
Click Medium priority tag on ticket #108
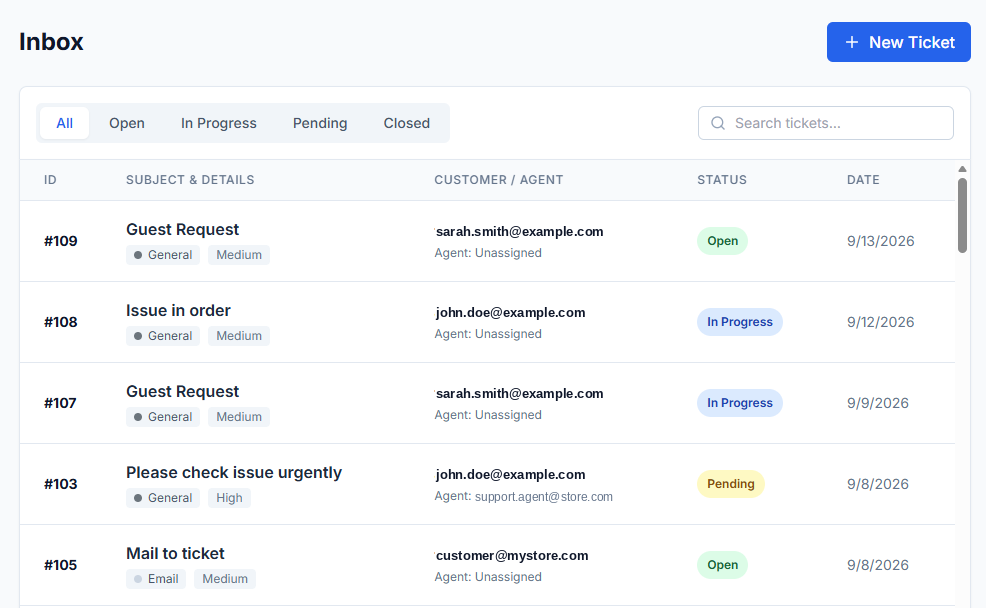click(239, 336)
